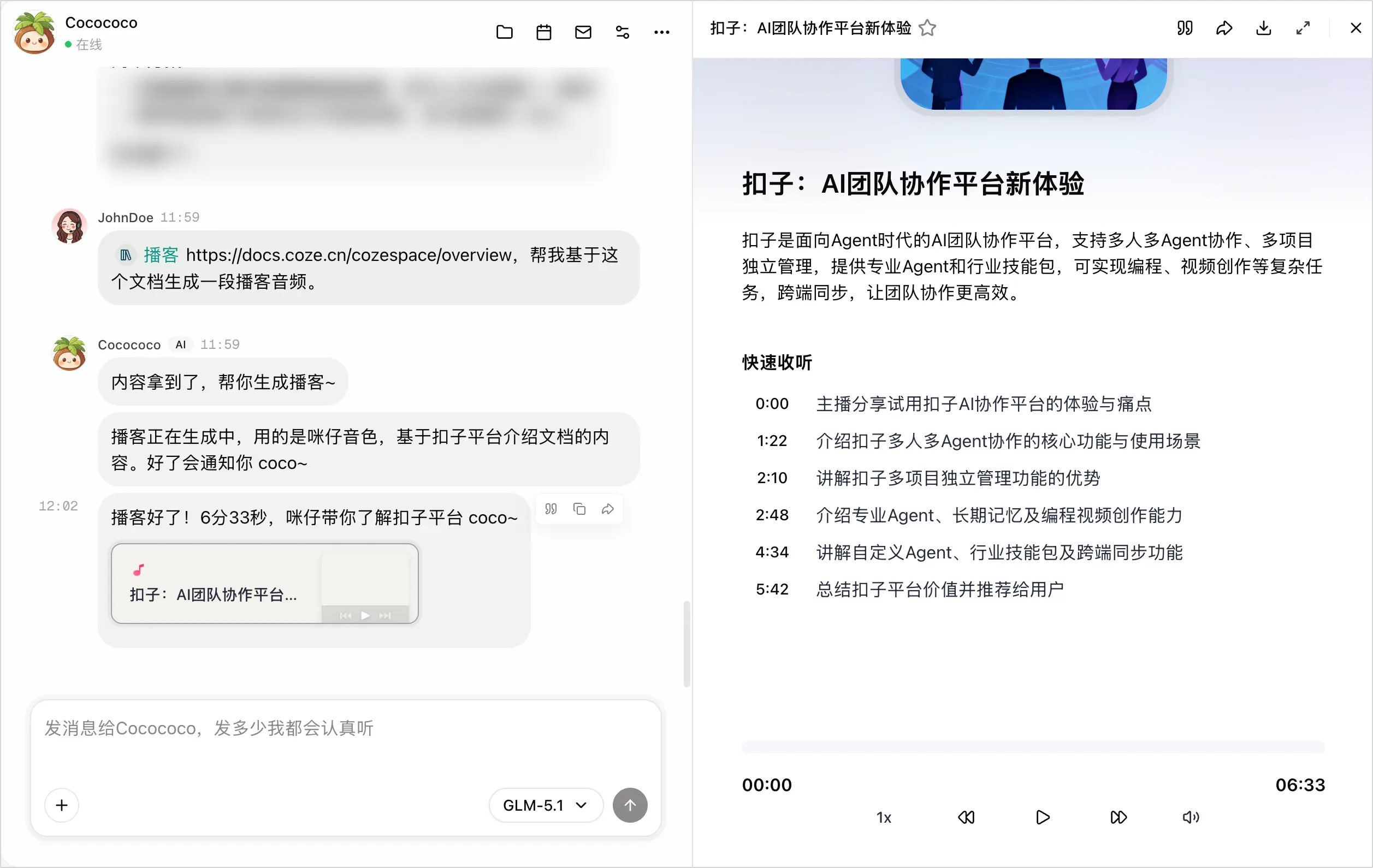1373x868 pixels.
Task: Click JohnDoe's avatar in the chat
Action: tap(69, 225)
